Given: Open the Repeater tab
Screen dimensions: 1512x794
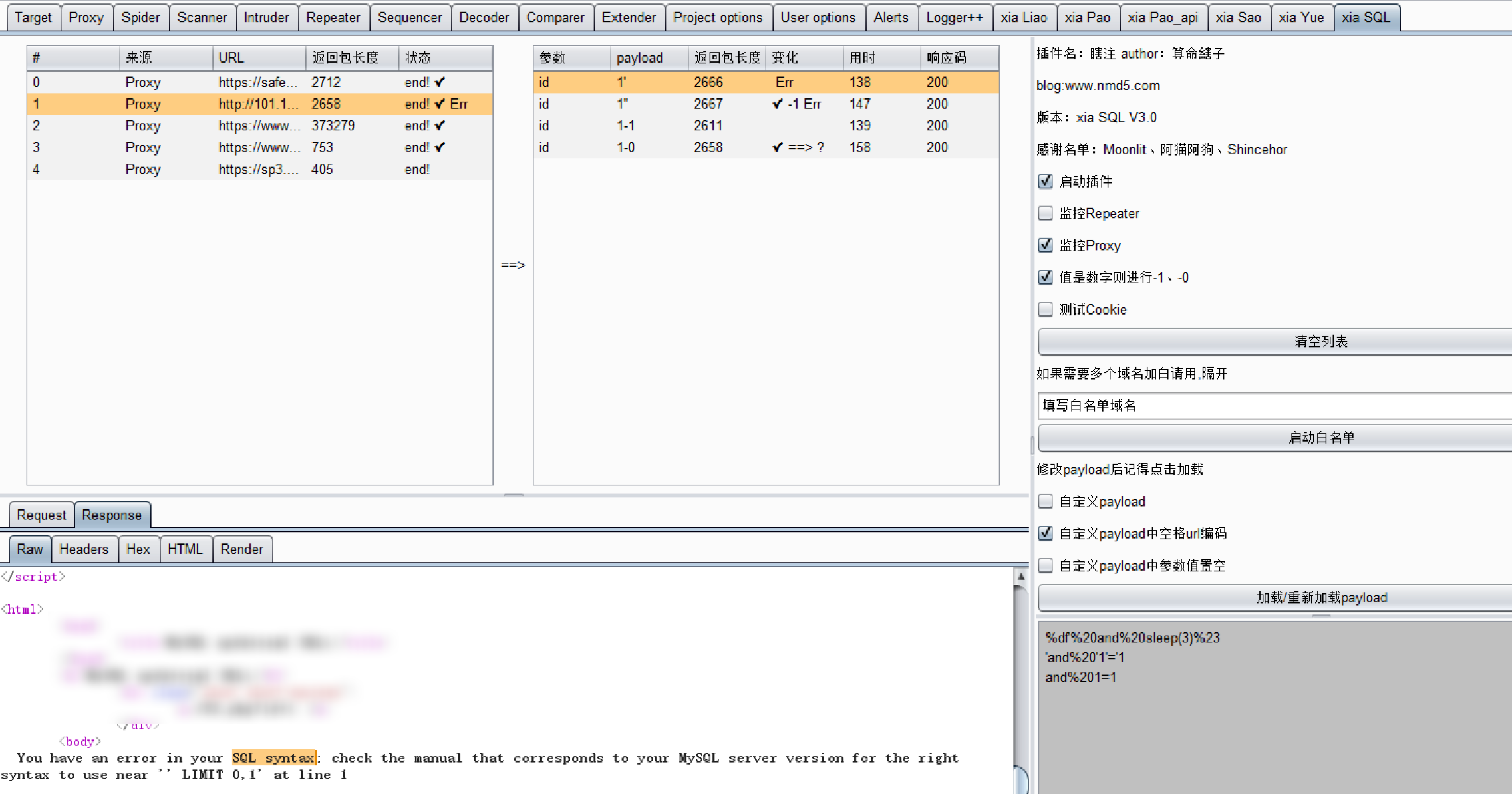Looking at the screenshot, I should 333,17.
